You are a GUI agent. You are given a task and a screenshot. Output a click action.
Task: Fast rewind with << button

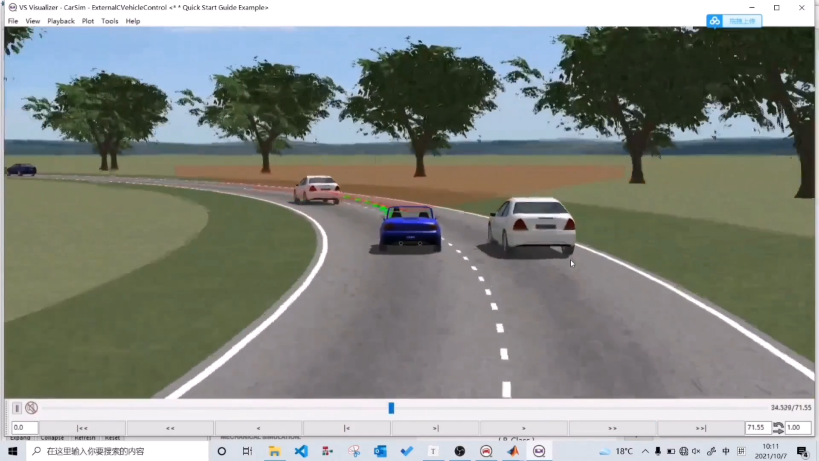pos(170,428)
